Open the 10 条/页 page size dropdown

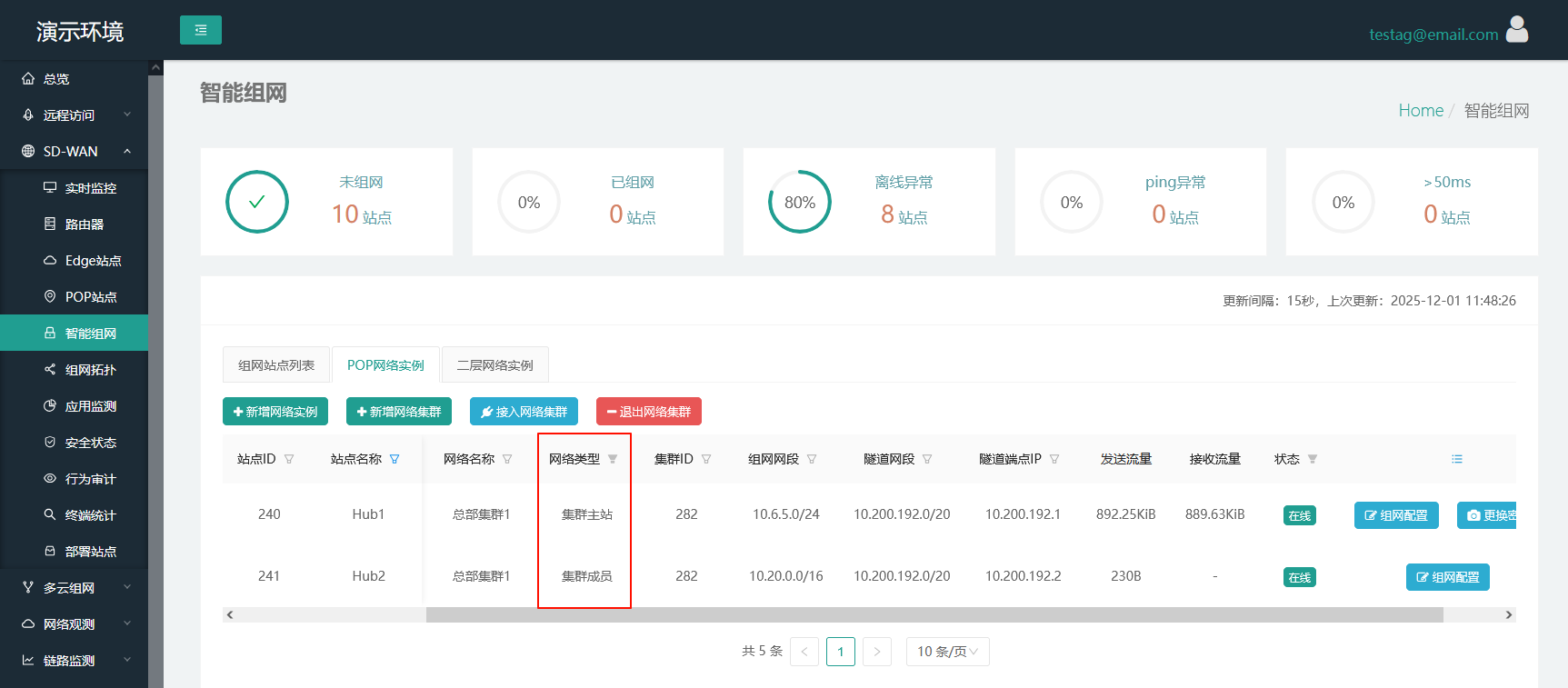tap(948, 652)
